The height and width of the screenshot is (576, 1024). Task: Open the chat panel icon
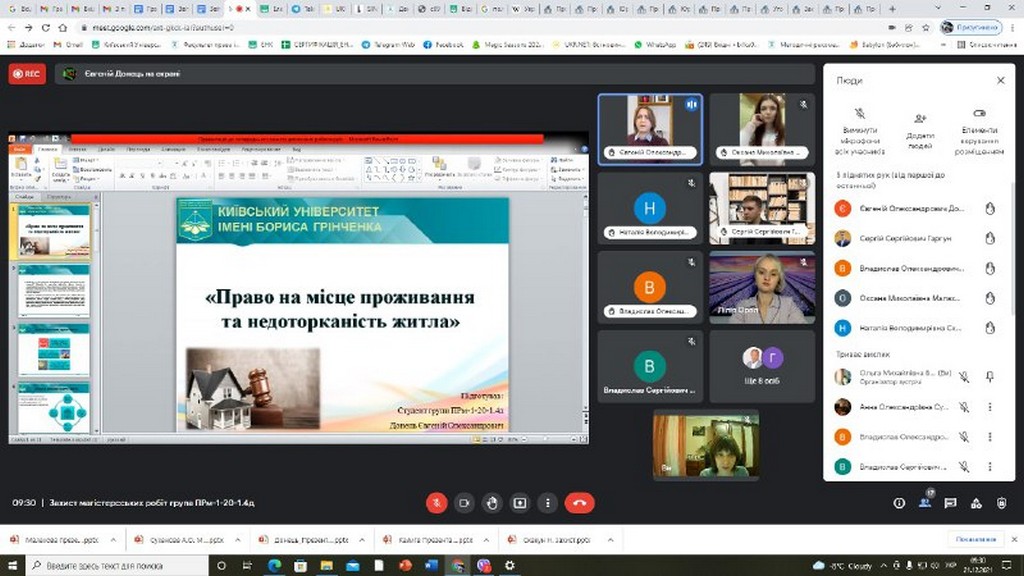coord(950,503)
